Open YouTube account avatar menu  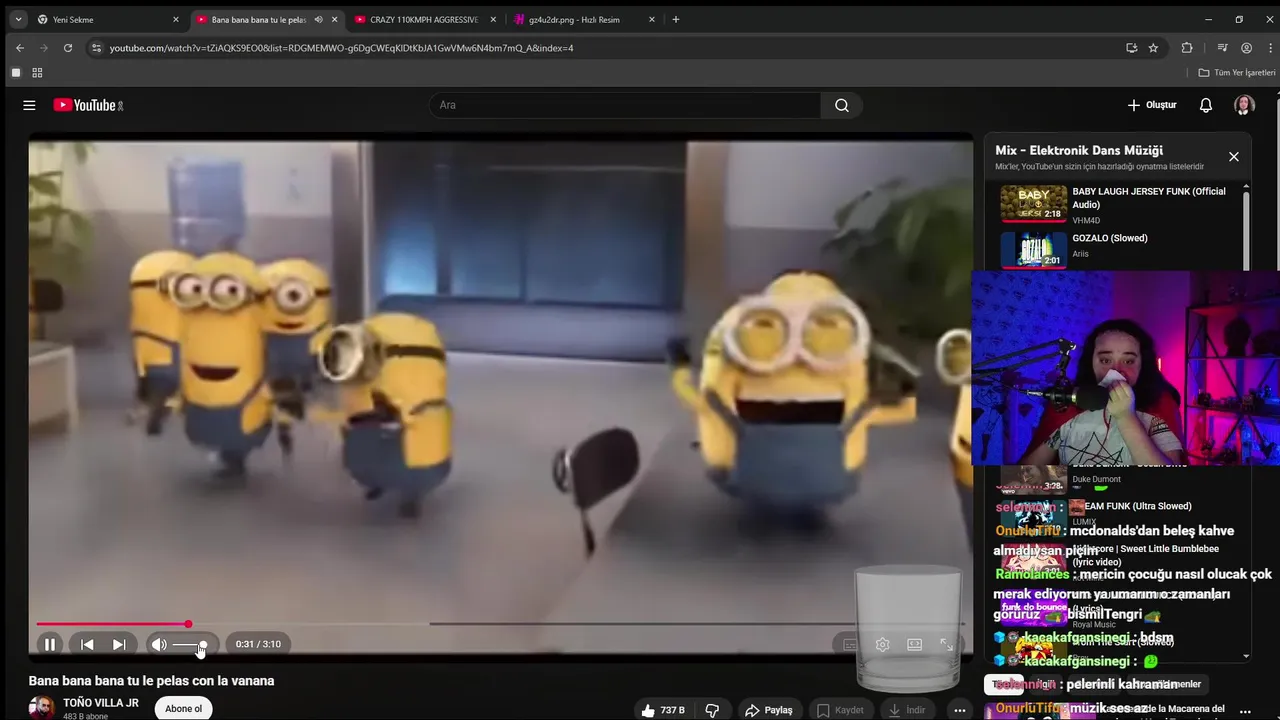[1244, 105]
